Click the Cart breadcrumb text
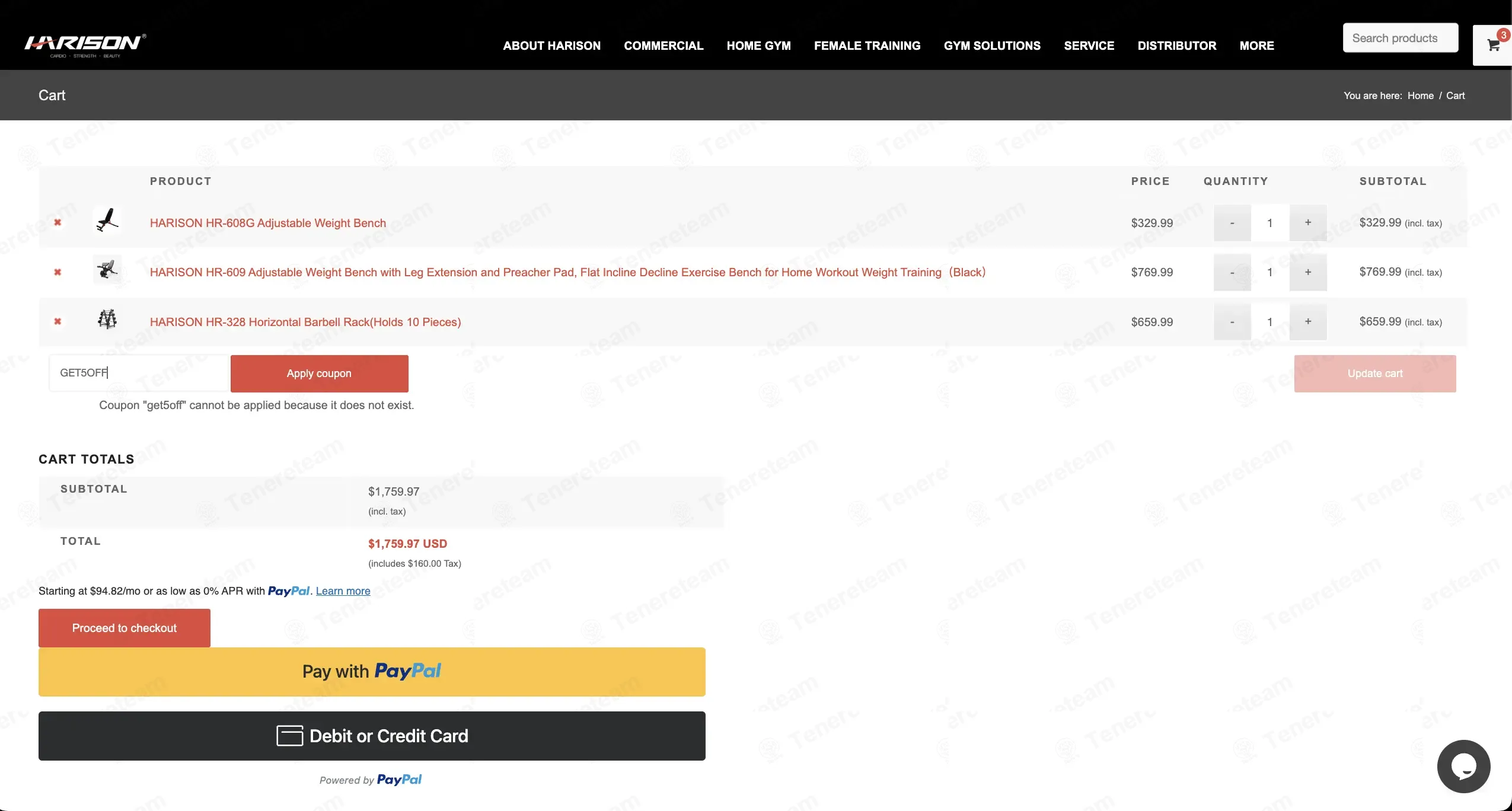This screenshot has height=811, width=1512. pos(1455,95)
